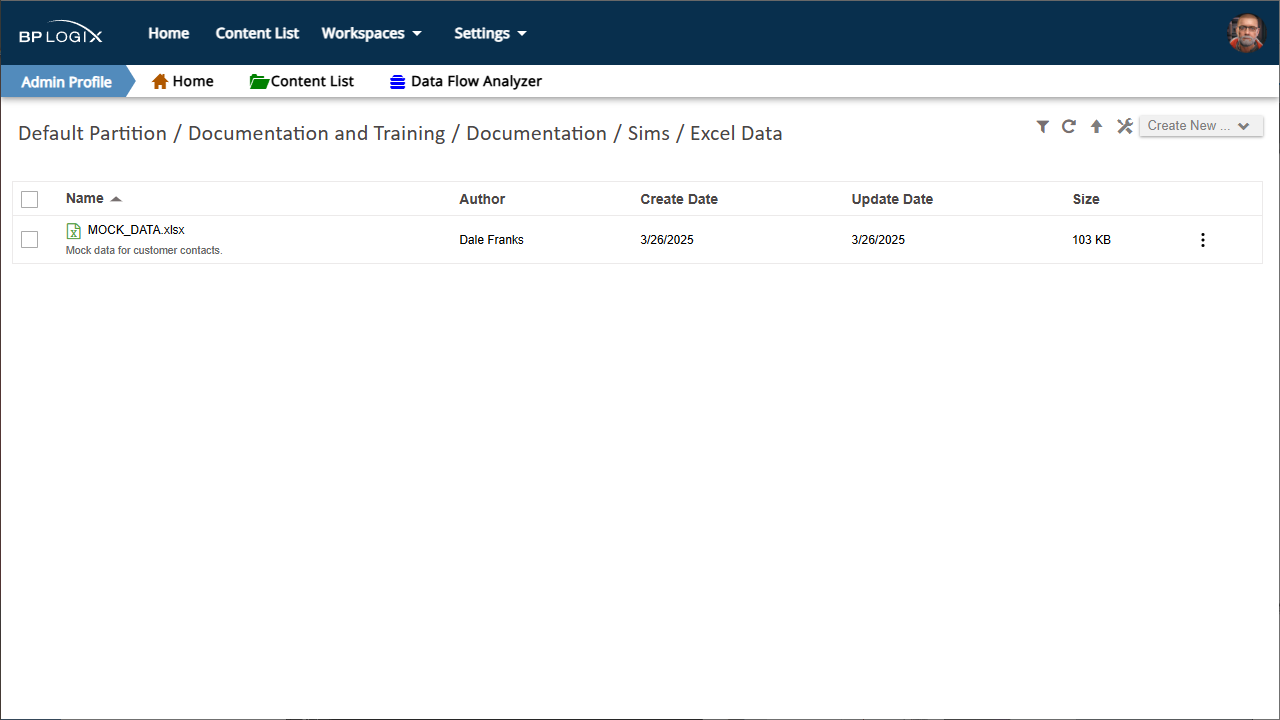Screen dimensions: 1280x720
Task: Tick the select-all checkbox in header
Action: tap(29, 199)
